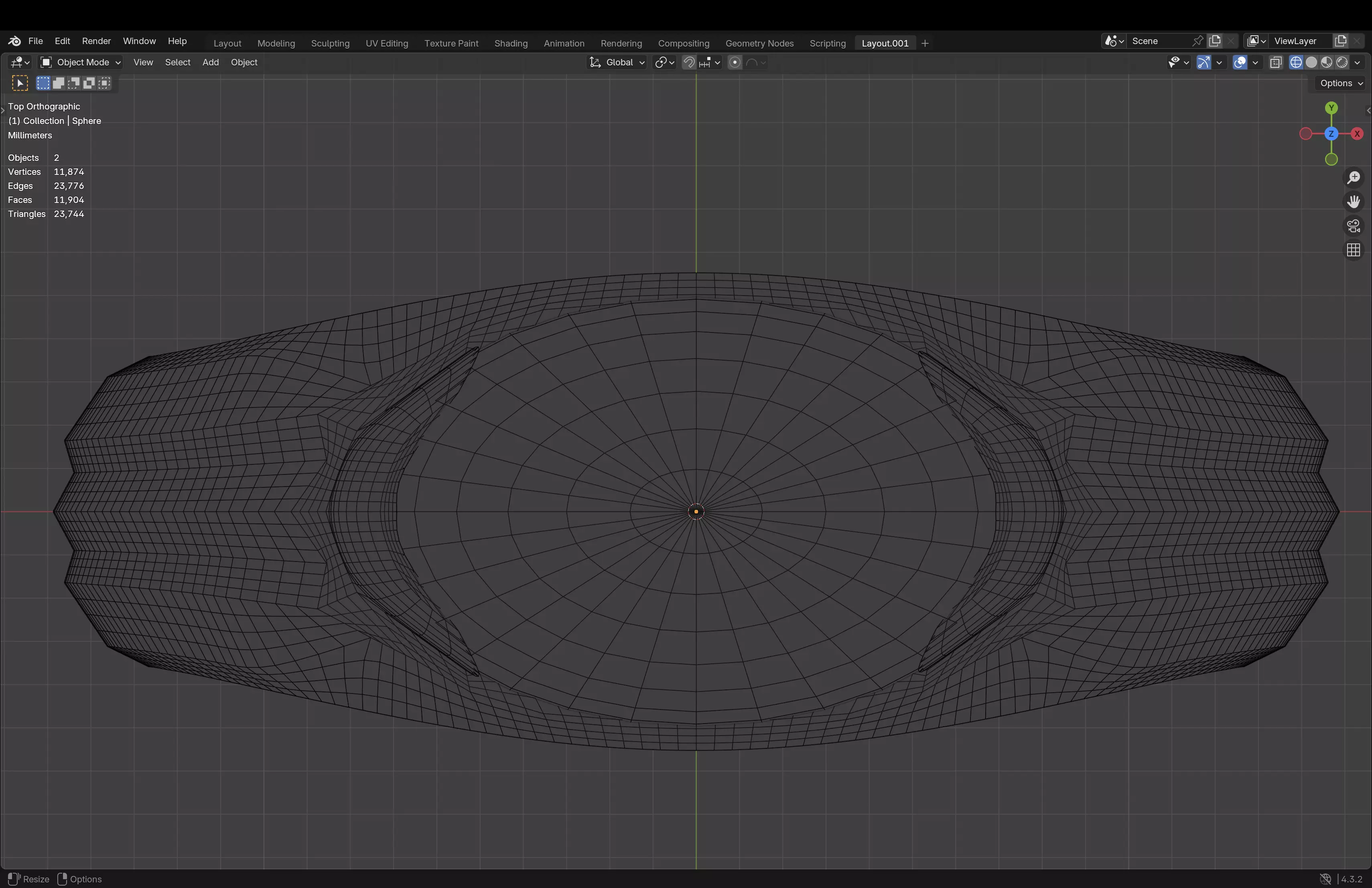Switch to rendered viewport shading
Image resolution: width=1372 pixels, height=888 pixels.
(x=1342, y=62)
